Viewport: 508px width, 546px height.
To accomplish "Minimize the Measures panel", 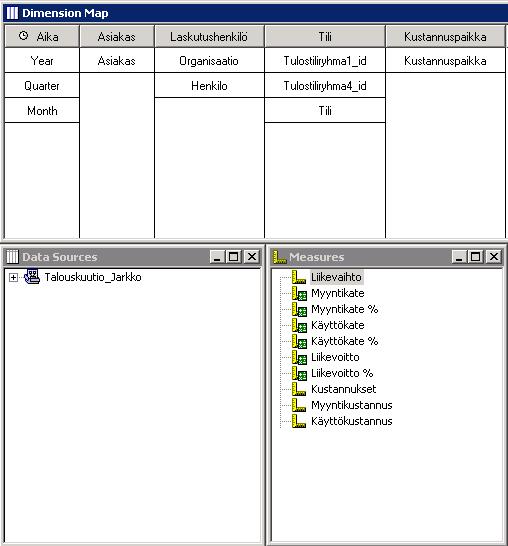I will [x=459, y=257].
